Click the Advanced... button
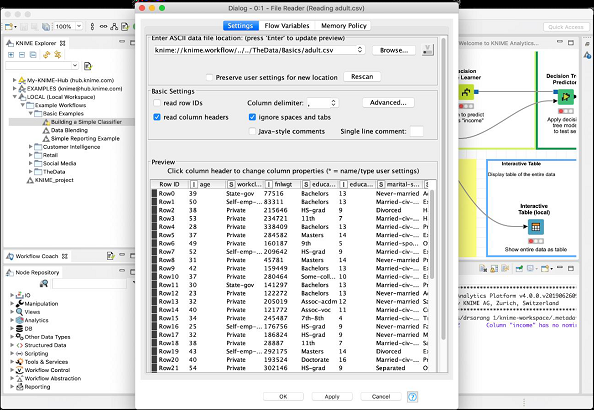The width and height of the screenshot is (594, 410). click(x=388, y=102)
